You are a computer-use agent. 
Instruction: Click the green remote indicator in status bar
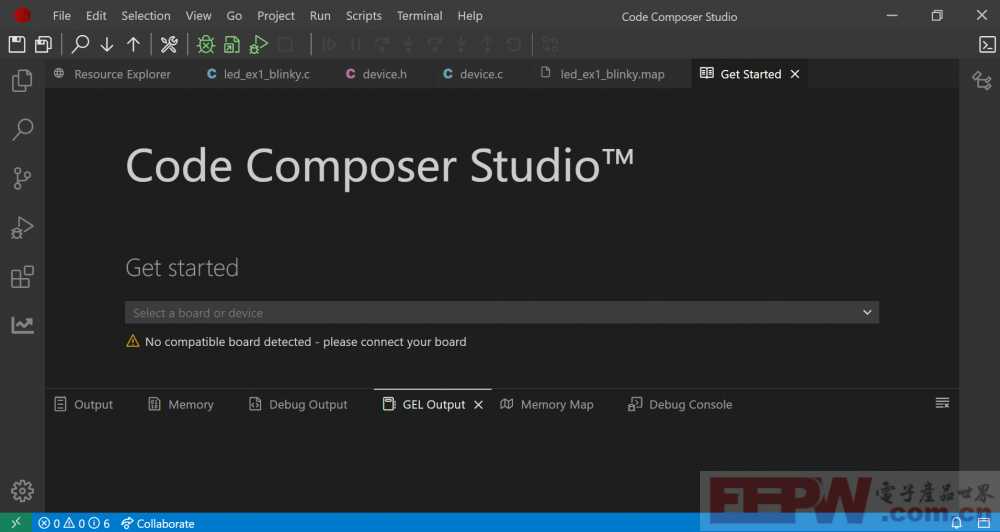[15, 523]
